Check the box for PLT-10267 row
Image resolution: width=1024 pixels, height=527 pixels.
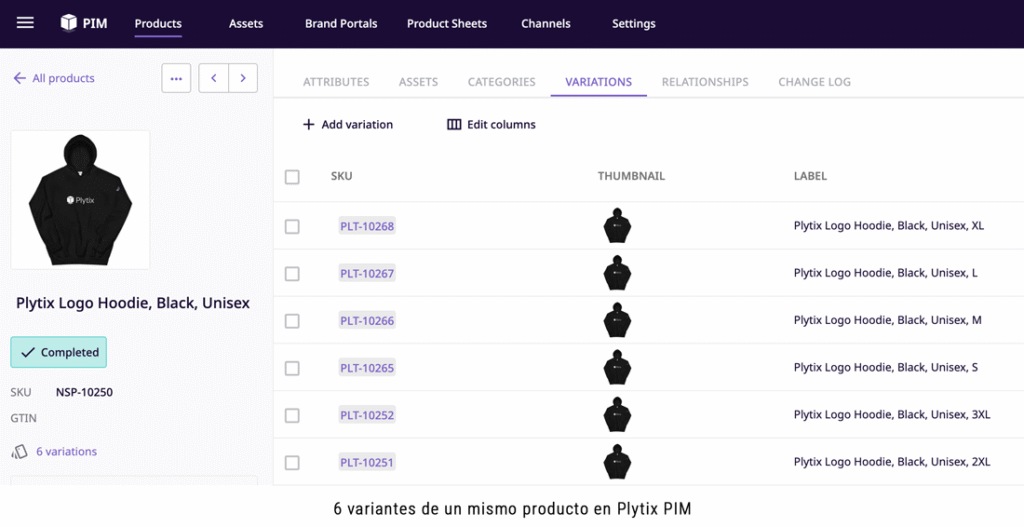[x=292, y=274]
